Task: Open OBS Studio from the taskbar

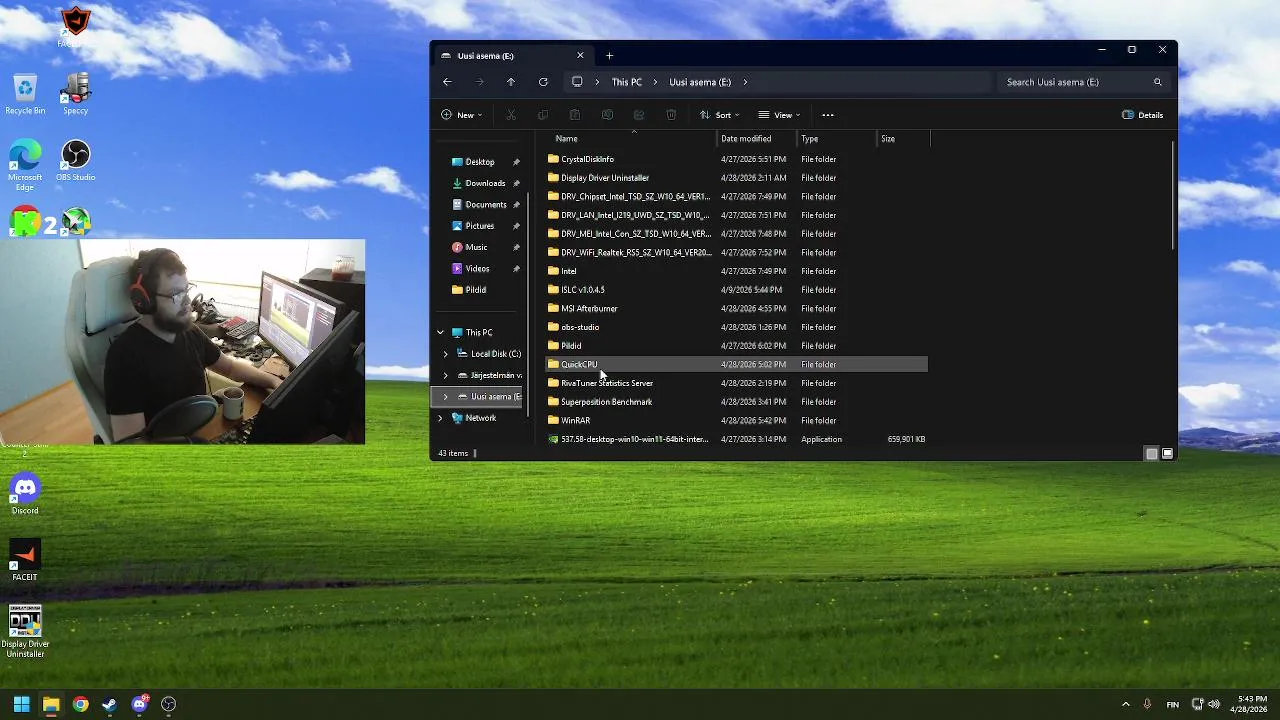Action: (x=168, y=704)
